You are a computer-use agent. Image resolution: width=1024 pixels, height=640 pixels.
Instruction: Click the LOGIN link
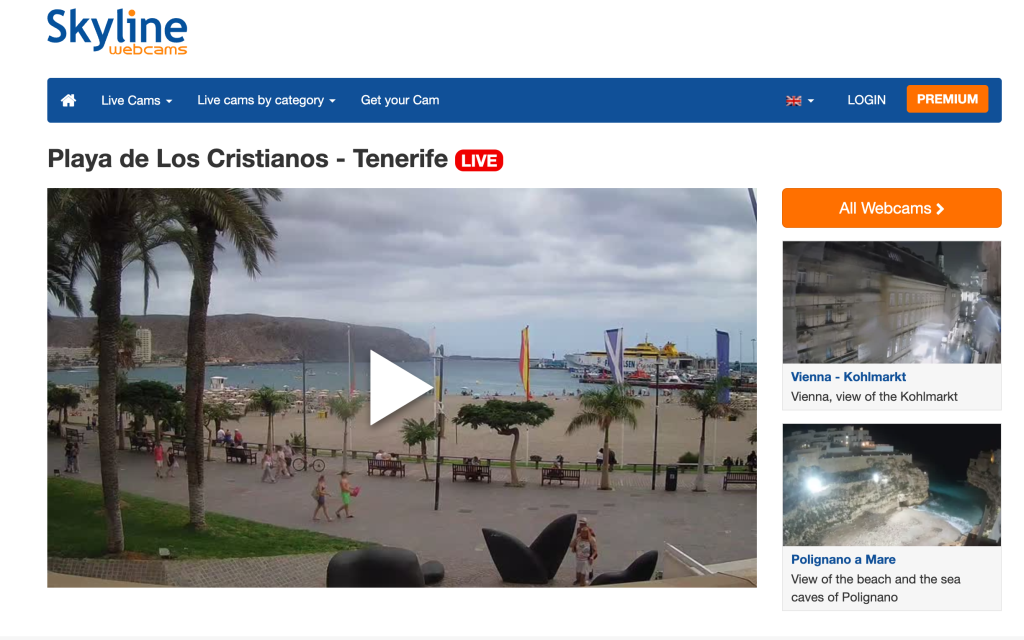tap(867, 100)
